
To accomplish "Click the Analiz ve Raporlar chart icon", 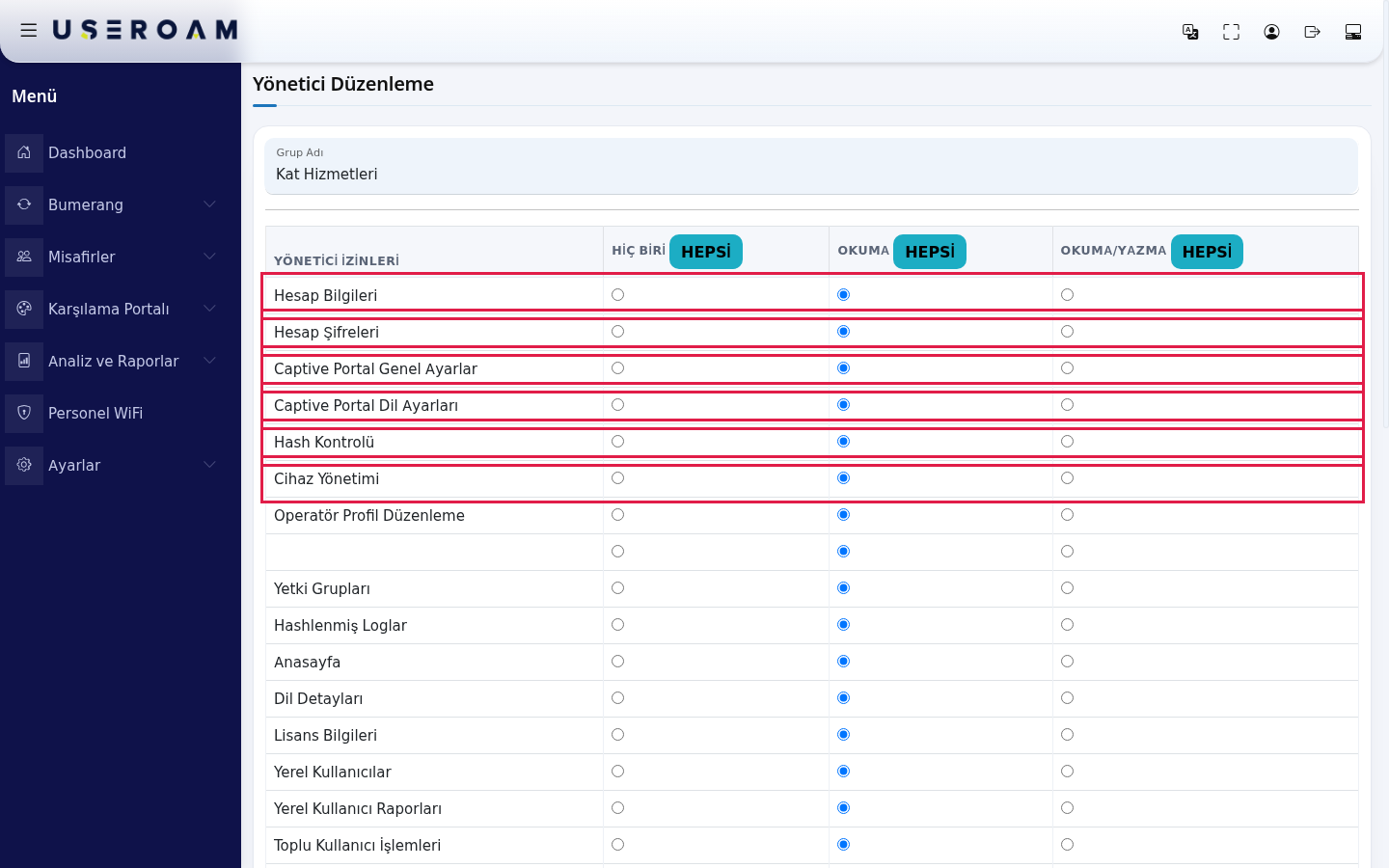I will click(24, 361).
